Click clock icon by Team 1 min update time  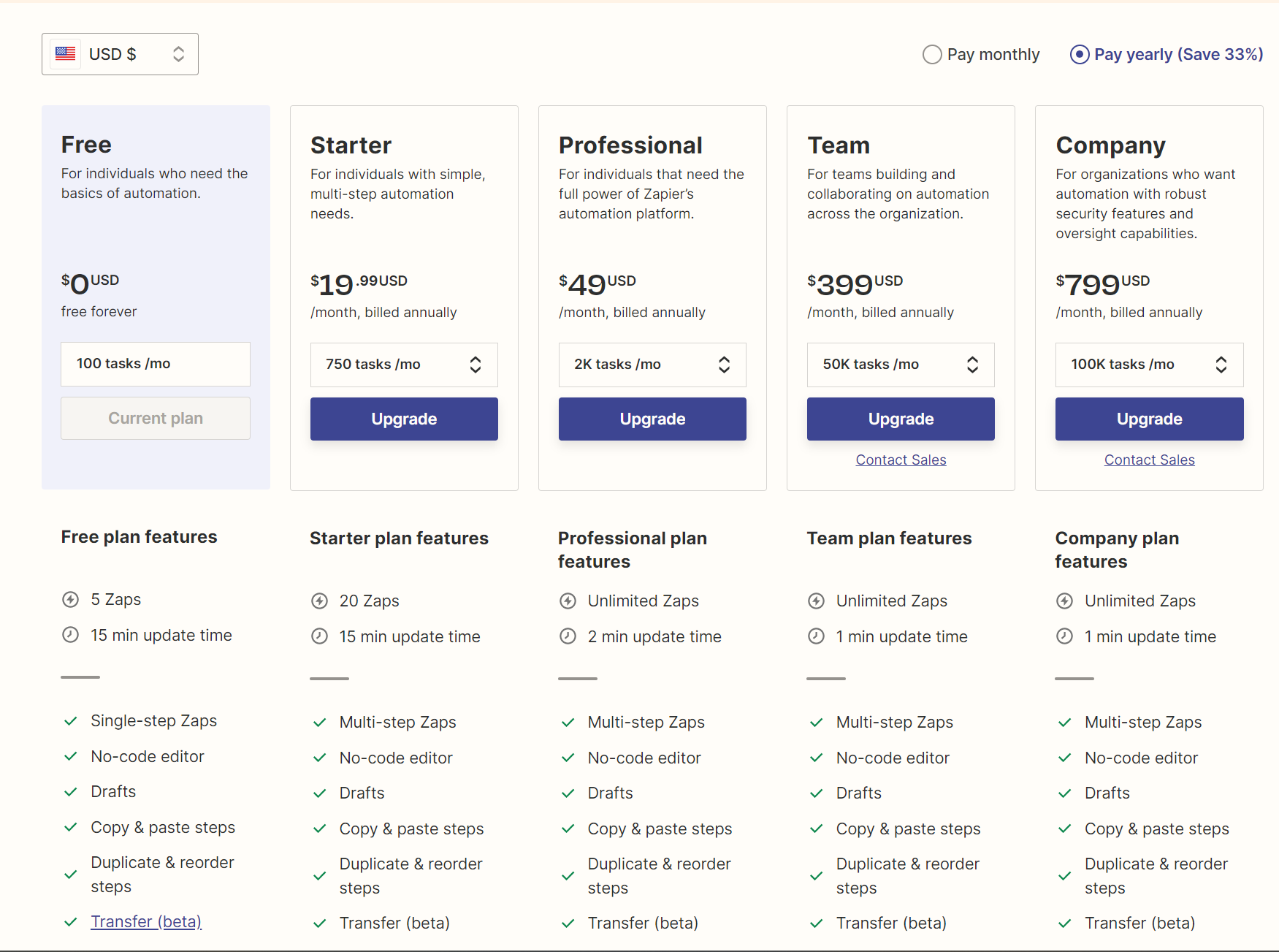(x=816, y=636)
